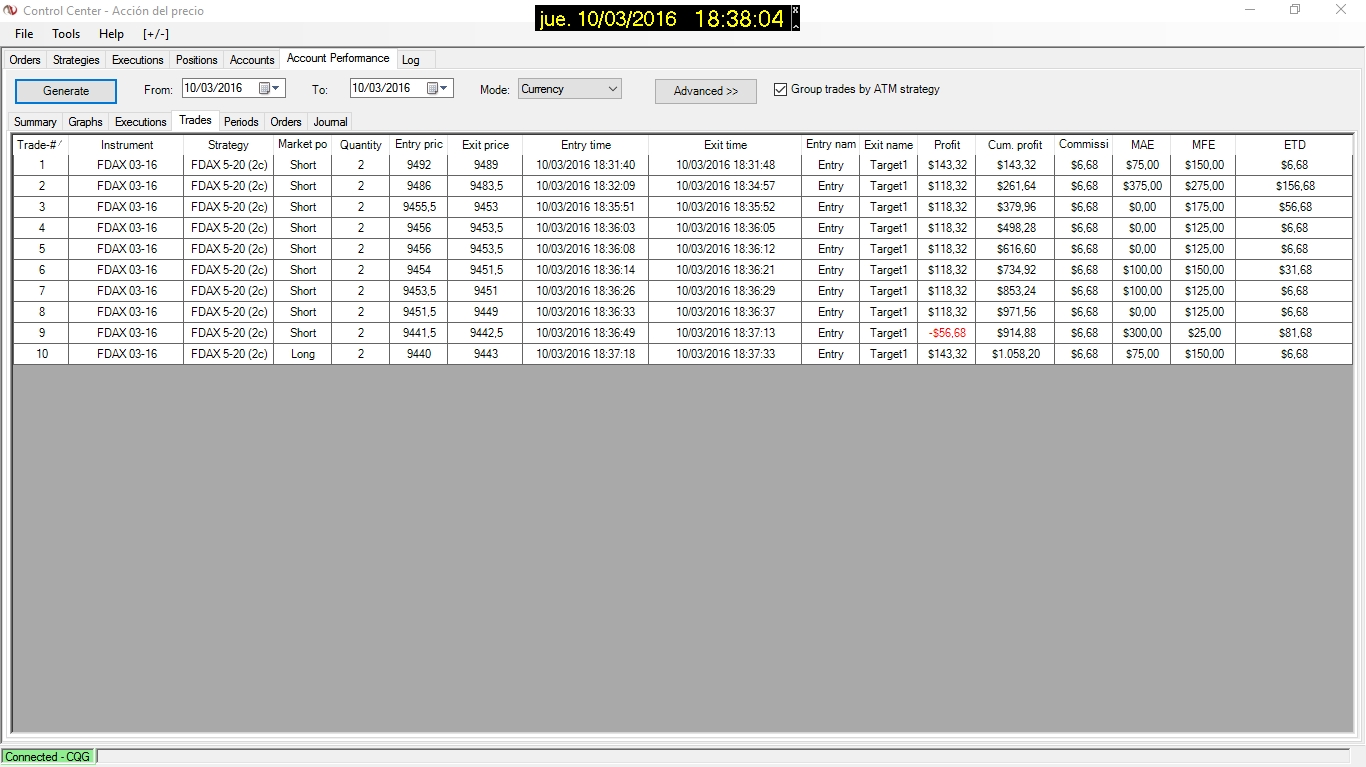The width and height of the screenshot is (1366, 767).
Task: Expand the Mode Currency dropdown
Action: point(613,89)
